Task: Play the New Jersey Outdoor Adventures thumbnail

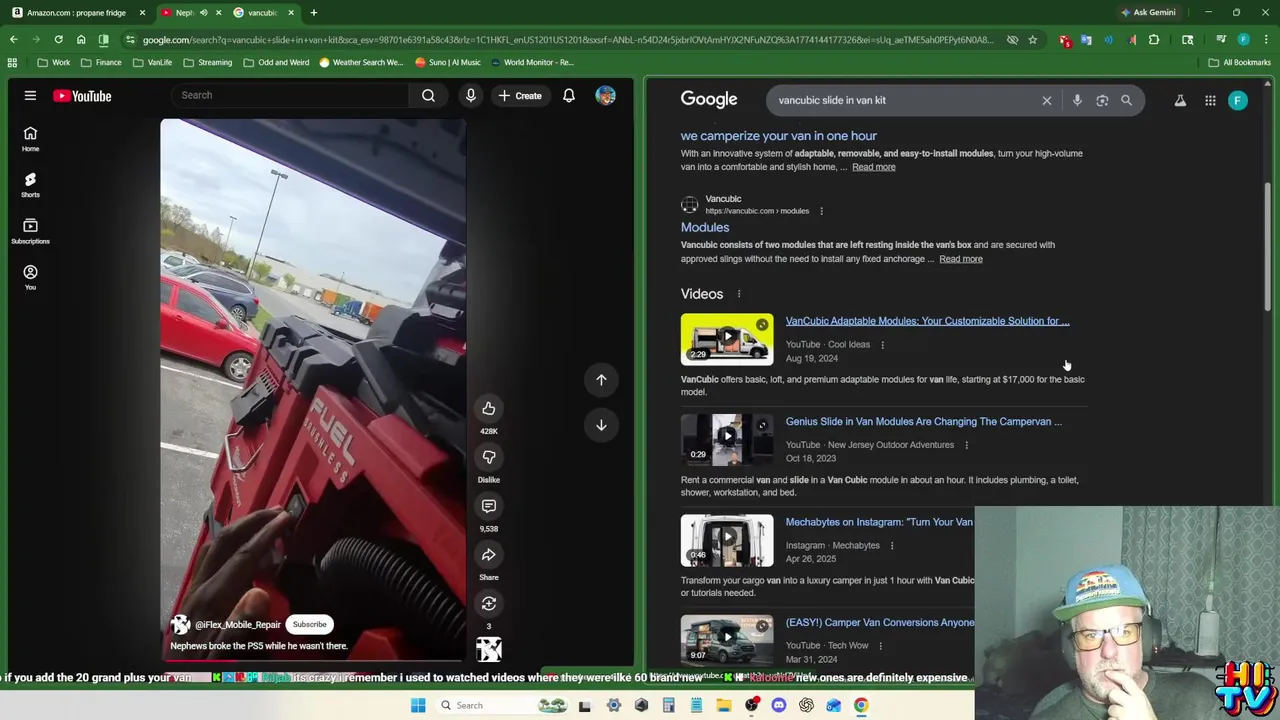Action: [727, 439]
